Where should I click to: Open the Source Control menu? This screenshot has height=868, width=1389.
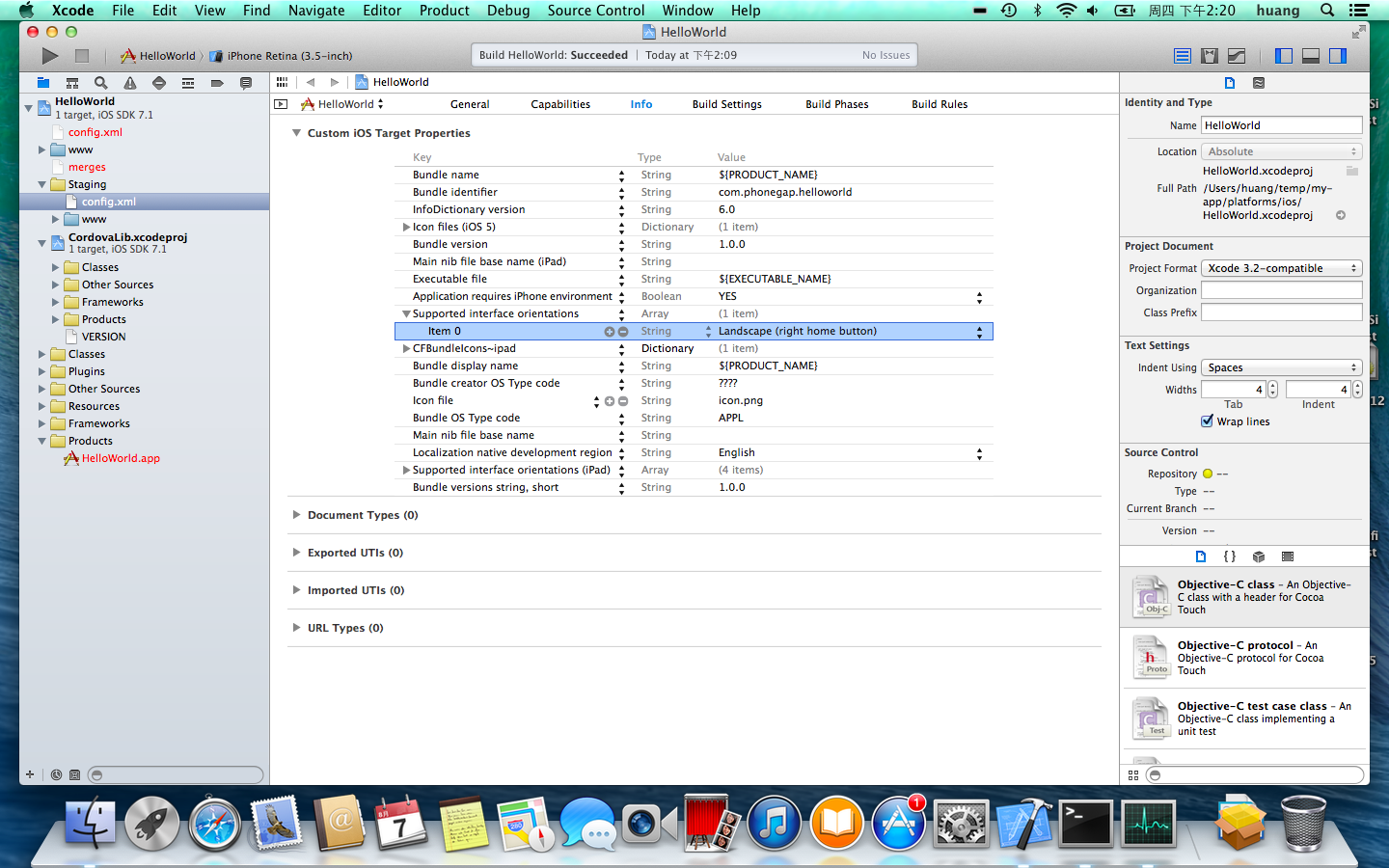click(x=596, y=11)
